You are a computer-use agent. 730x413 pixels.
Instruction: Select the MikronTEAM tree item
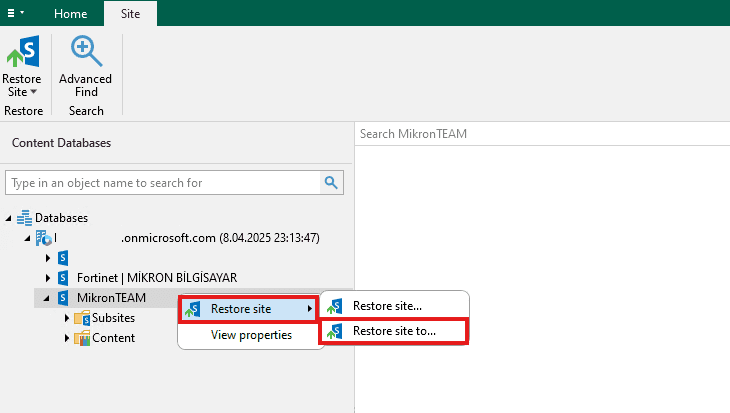pos(111,298)
